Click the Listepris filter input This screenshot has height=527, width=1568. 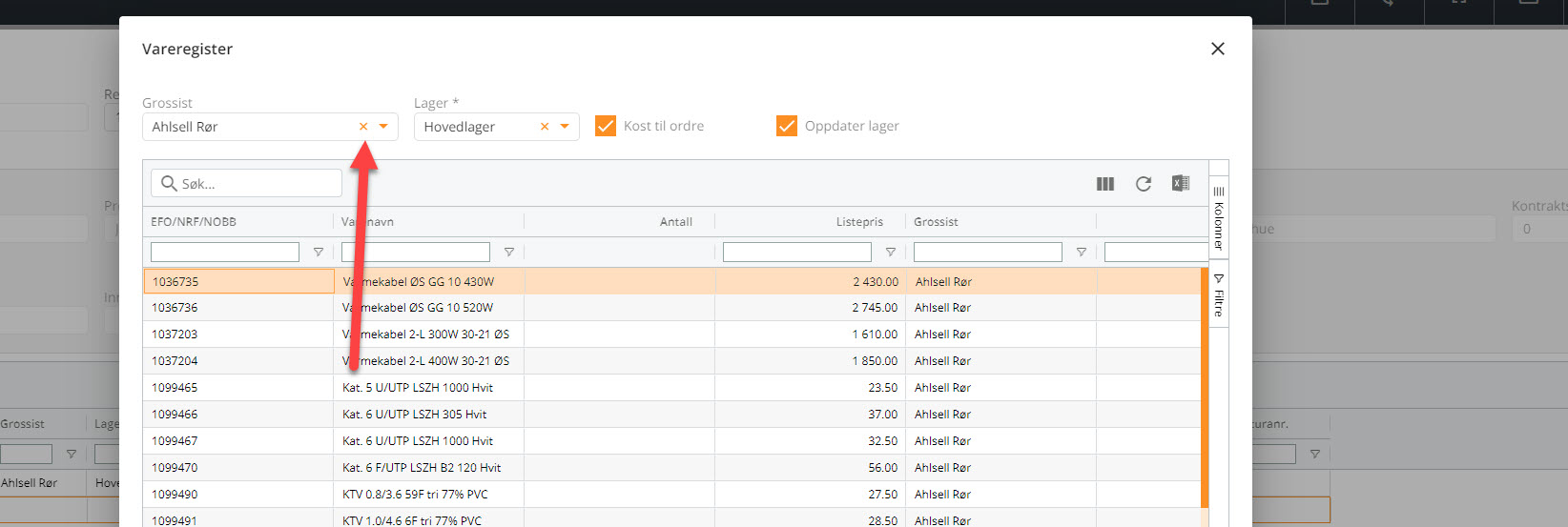click(797, 252)
